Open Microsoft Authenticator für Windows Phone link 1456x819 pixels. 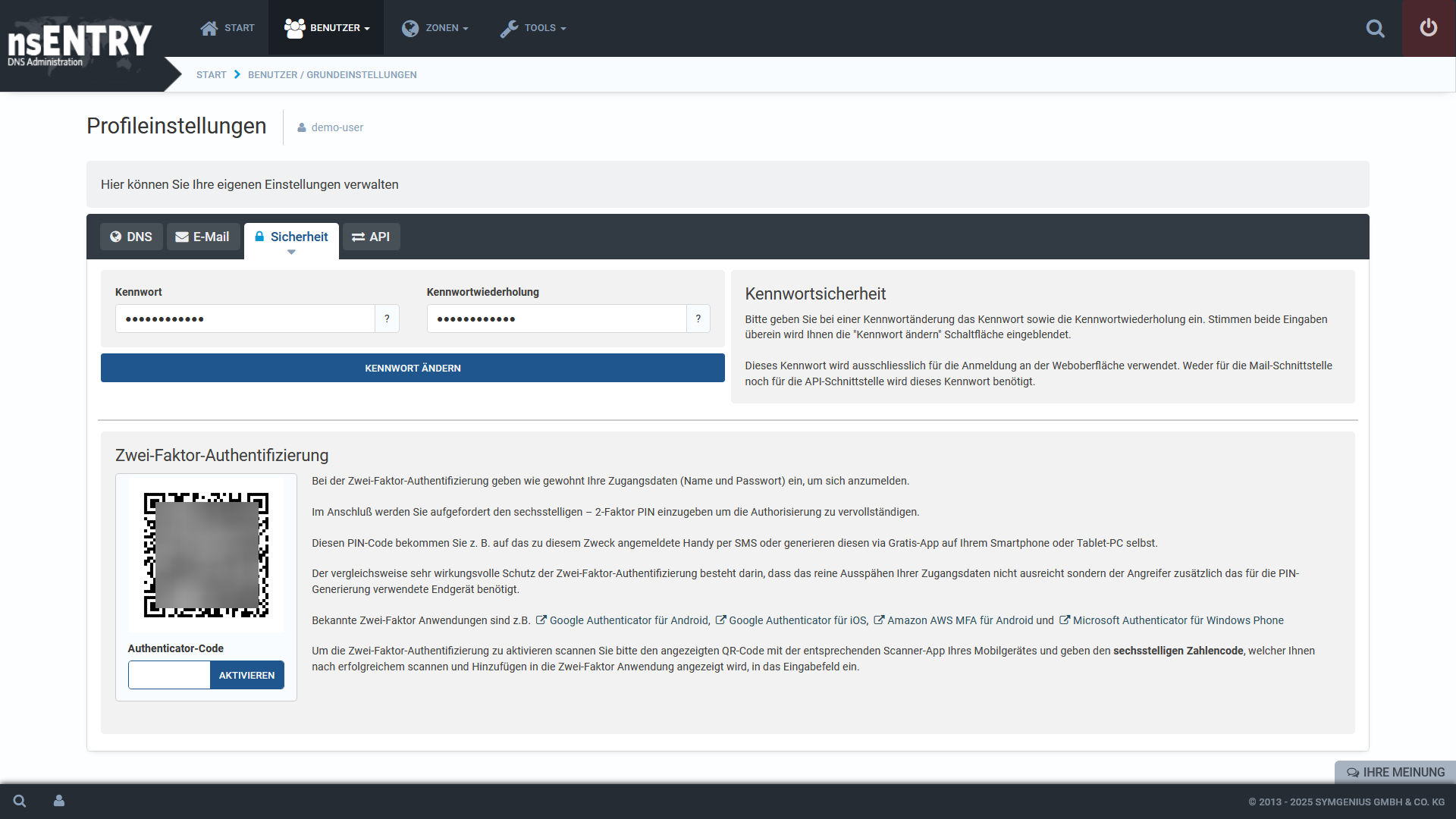click(x=1178, y=620)
